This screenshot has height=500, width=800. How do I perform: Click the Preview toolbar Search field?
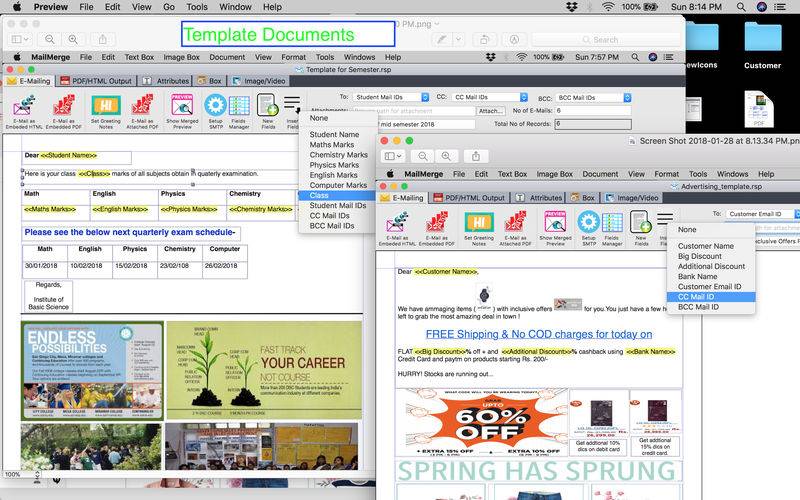(x=606, y=39)
